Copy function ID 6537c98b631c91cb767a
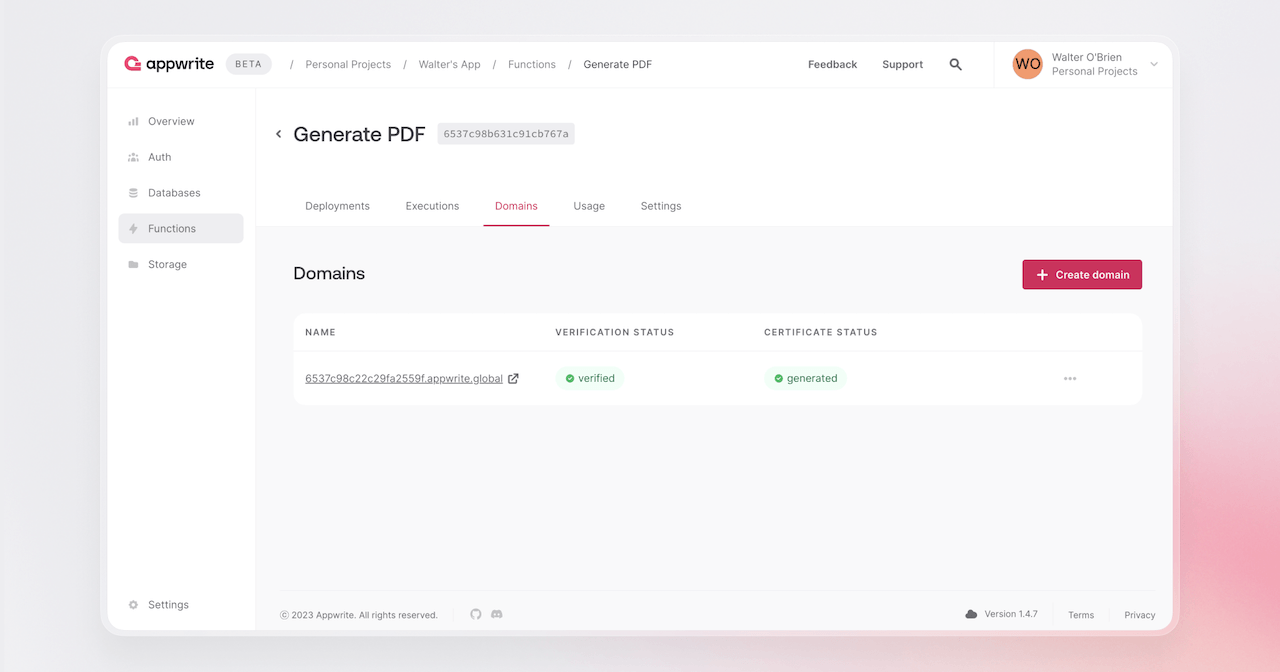The height and width of the screenshot is (672, 1280). coord(506,134)
